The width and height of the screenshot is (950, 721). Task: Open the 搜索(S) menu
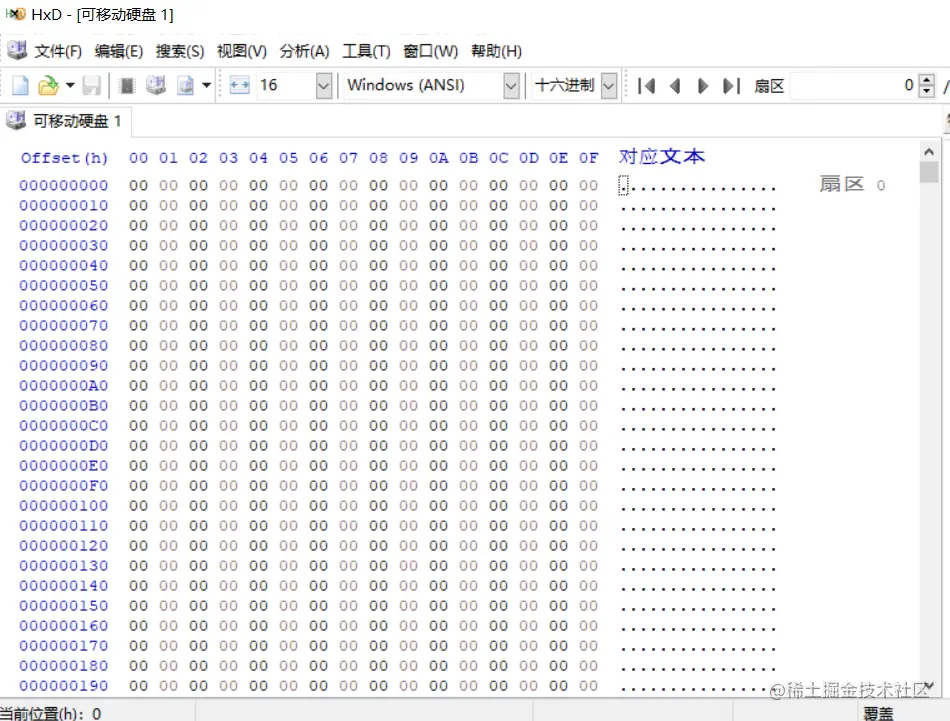180,52
